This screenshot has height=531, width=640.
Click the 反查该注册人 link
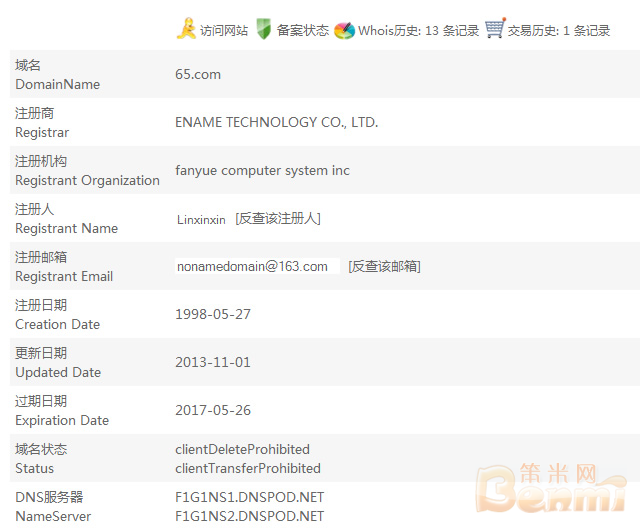click(278, 219)
